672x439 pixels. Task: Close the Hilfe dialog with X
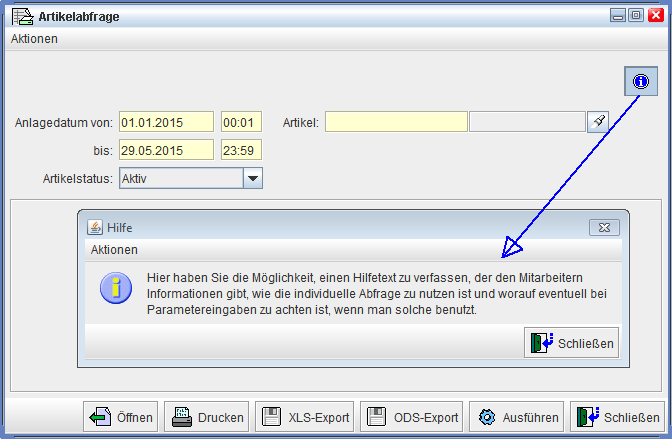[604, 227]
